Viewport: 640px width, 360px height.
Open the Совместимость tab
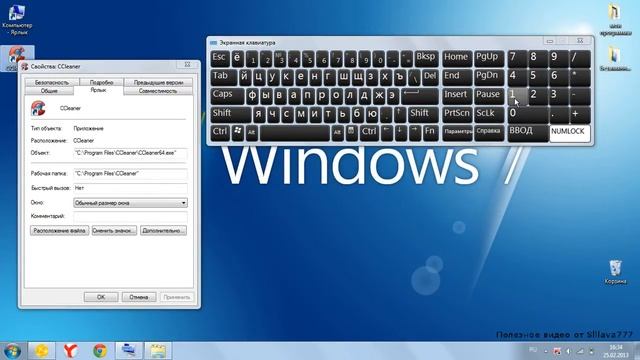pyautogui.click(x=158, y=91)
